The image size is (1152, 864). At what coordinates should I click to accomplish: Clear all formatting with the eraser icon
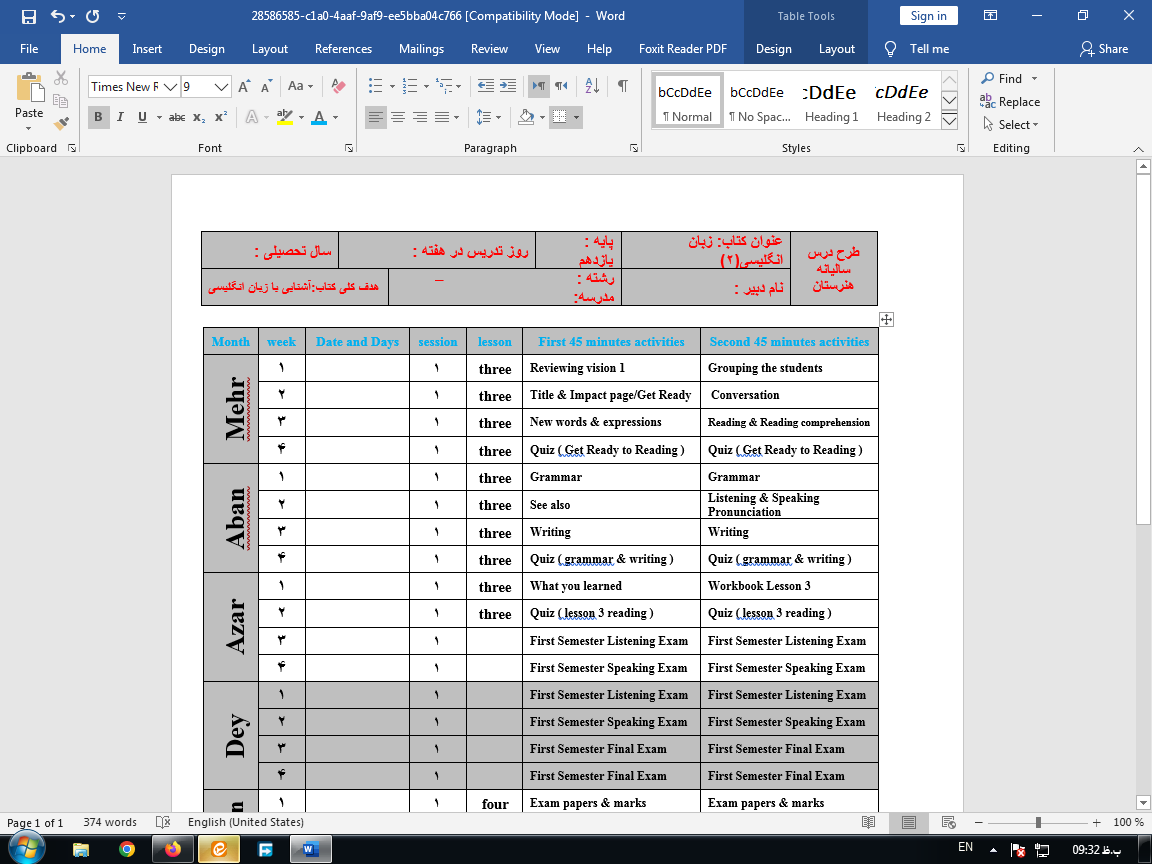pos(338,86)
